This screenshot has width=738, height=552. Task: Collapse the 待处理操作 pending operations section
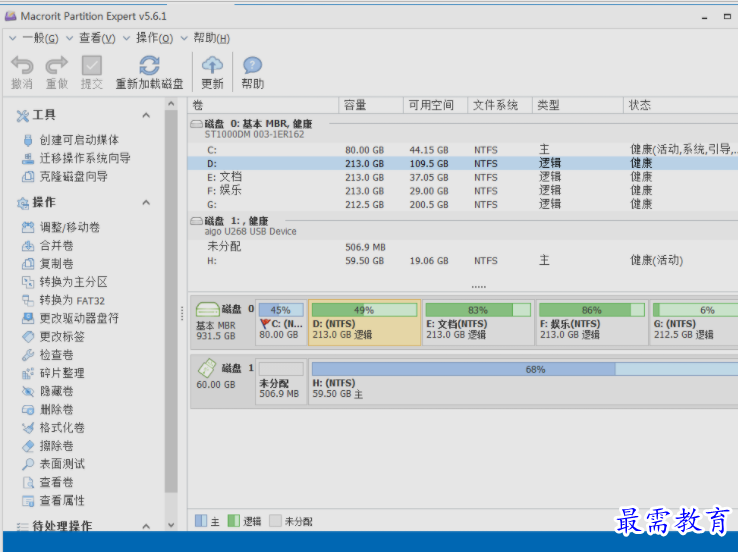click(x=146, y=526)
